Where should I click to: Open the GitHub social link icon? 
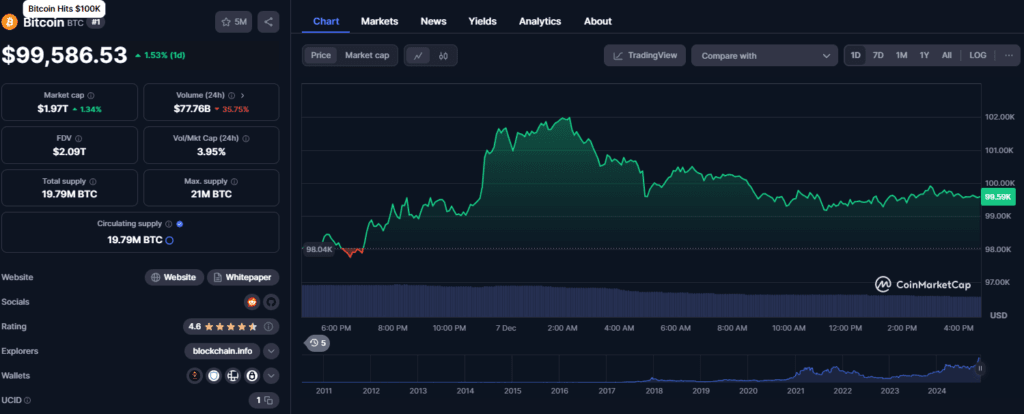tap(271, 302)
